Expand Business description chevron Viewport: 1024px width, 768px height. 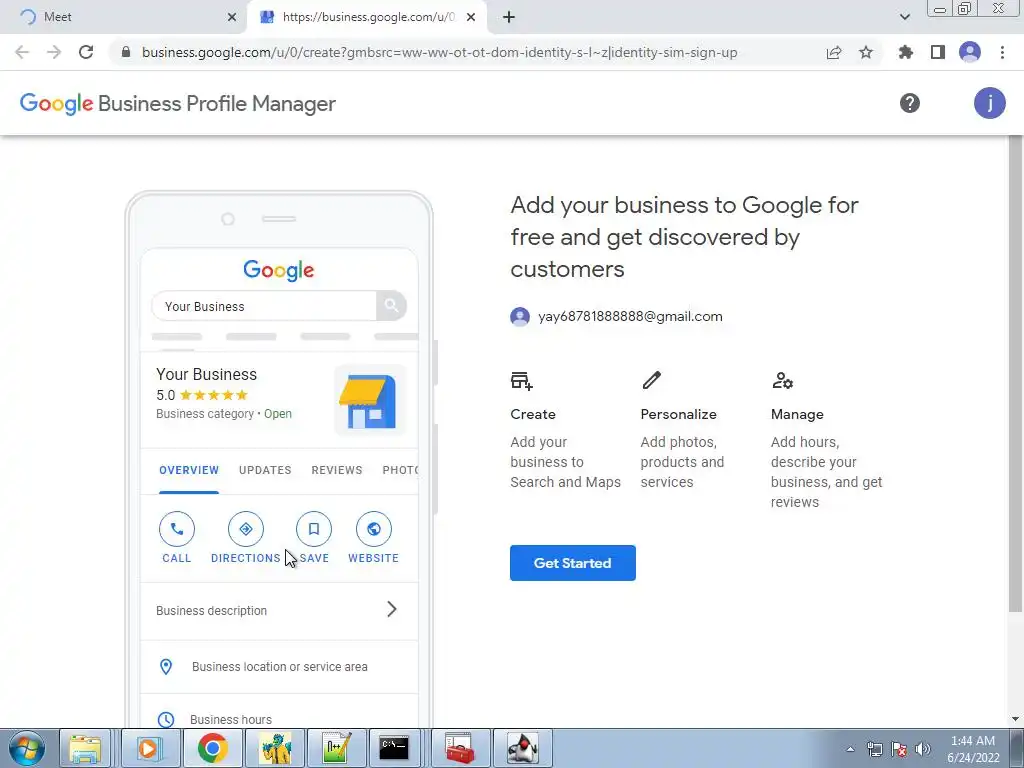coord(391,609)
